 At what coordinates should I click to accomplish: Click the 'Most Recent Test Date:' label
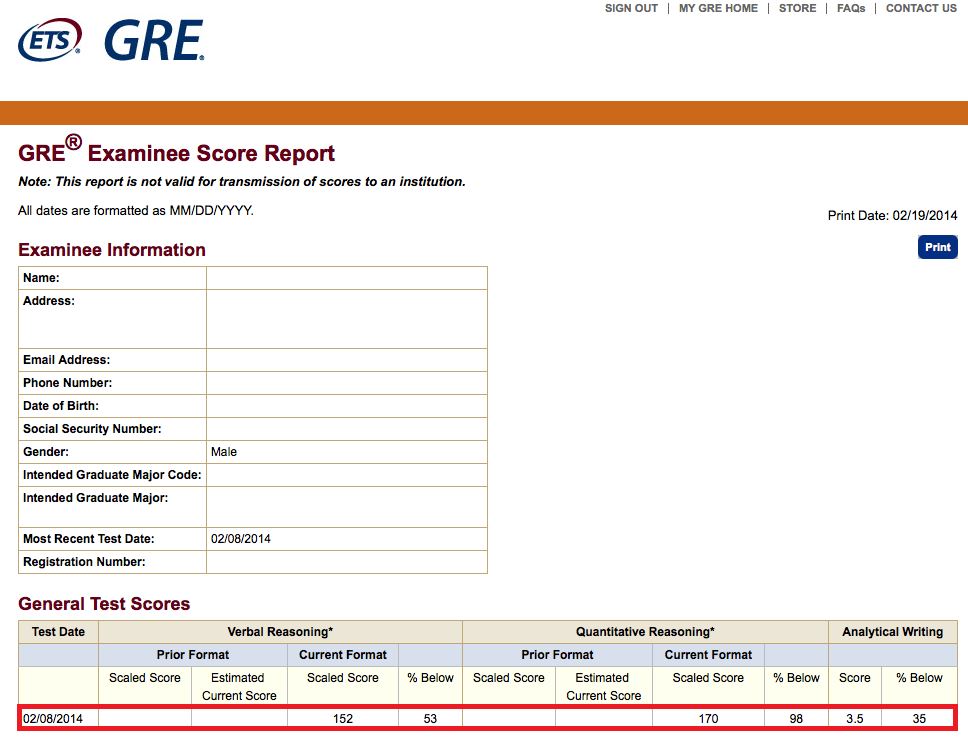(x=89, y=539)
